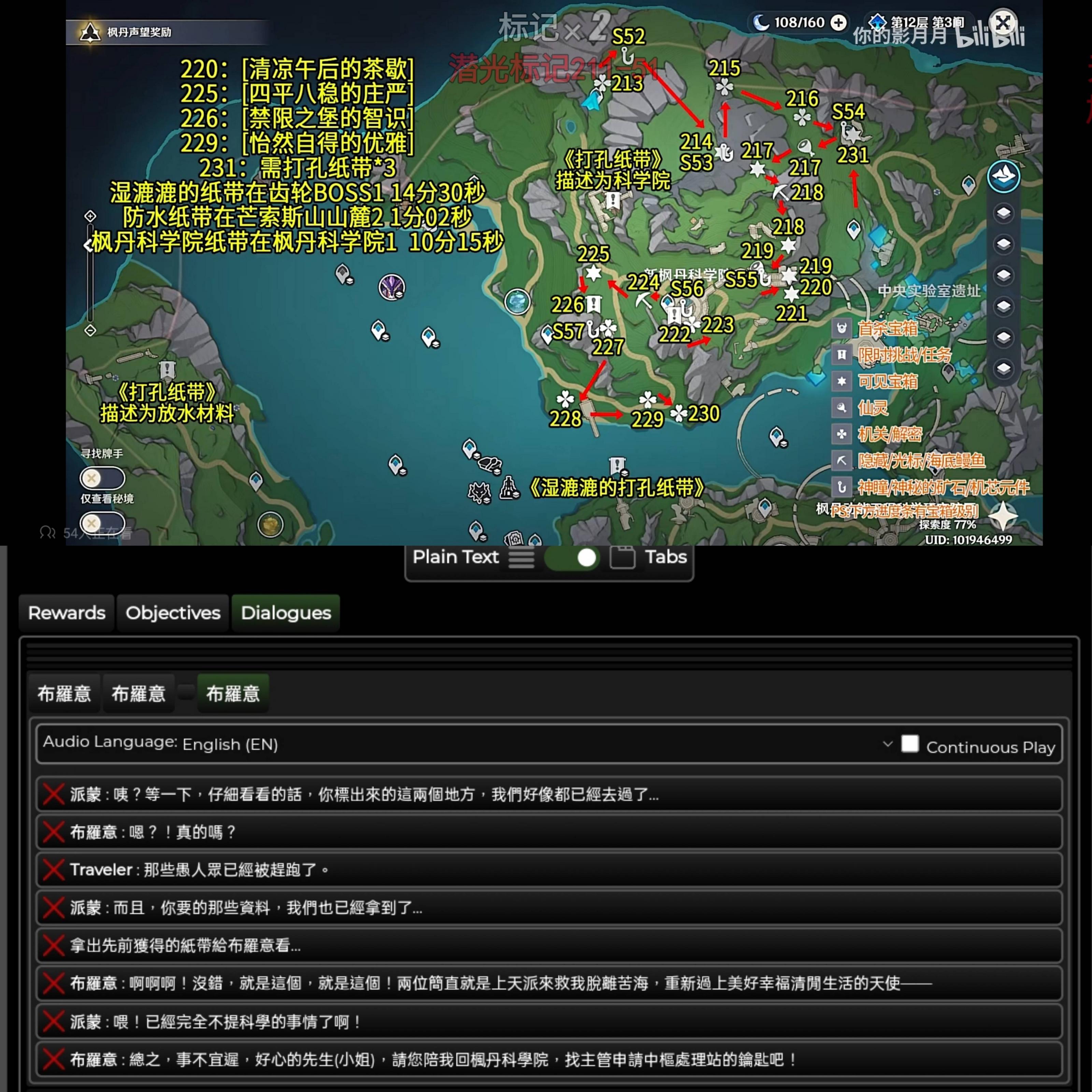The image size is (1092, 1092).
Task: Click the waypoint left of purple boss
Action: [x=344, y=274]
